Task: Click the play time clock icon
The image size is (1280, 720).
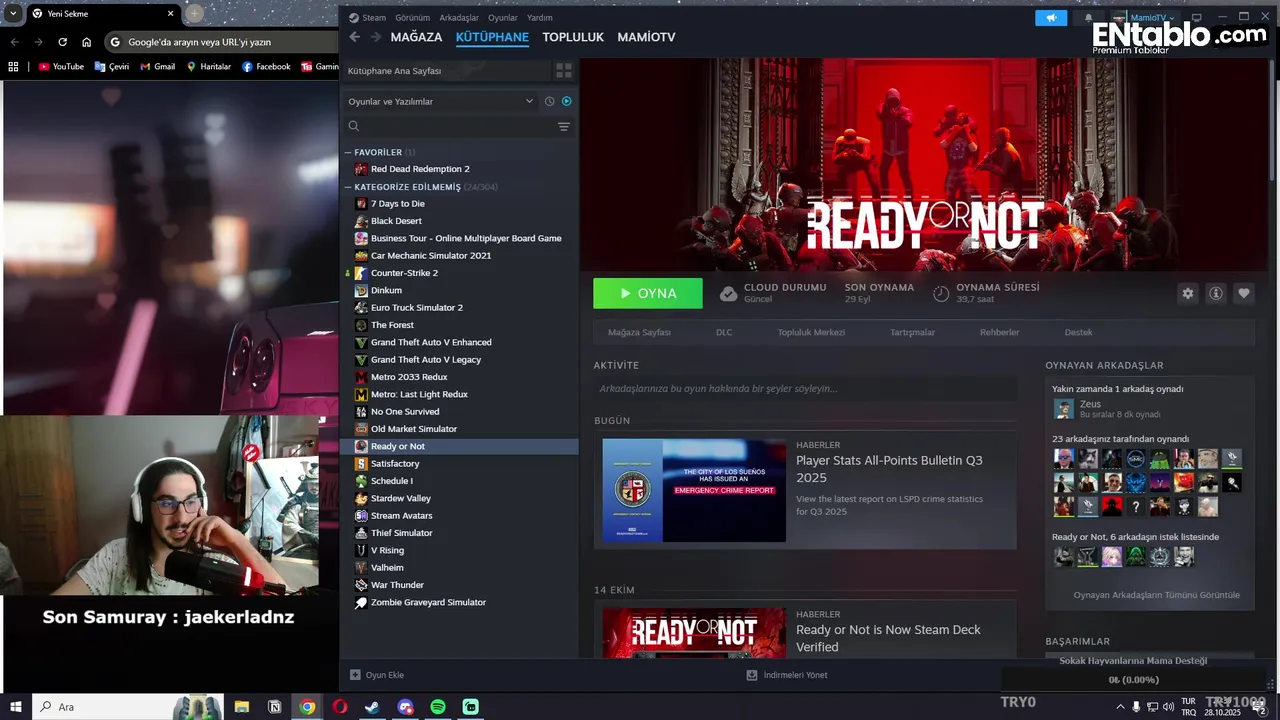Action: coord(941,293)
